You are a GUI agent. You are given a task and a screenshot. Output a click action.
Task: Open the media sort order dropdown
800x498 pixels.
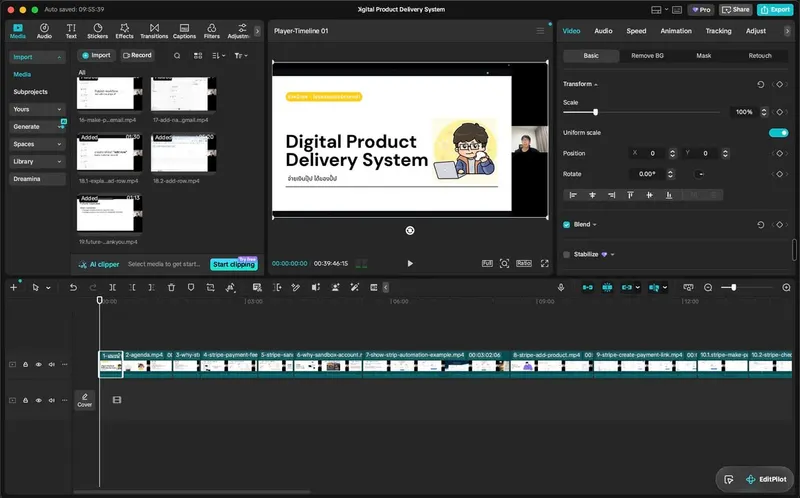218,56
